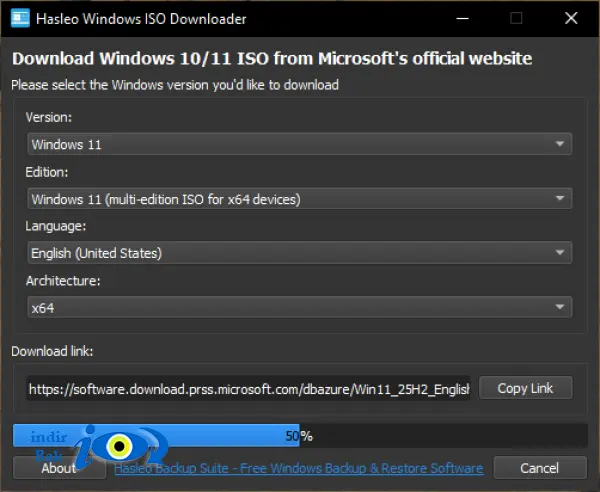Click the Hasleo app icon in title bar

coord(20,18)
